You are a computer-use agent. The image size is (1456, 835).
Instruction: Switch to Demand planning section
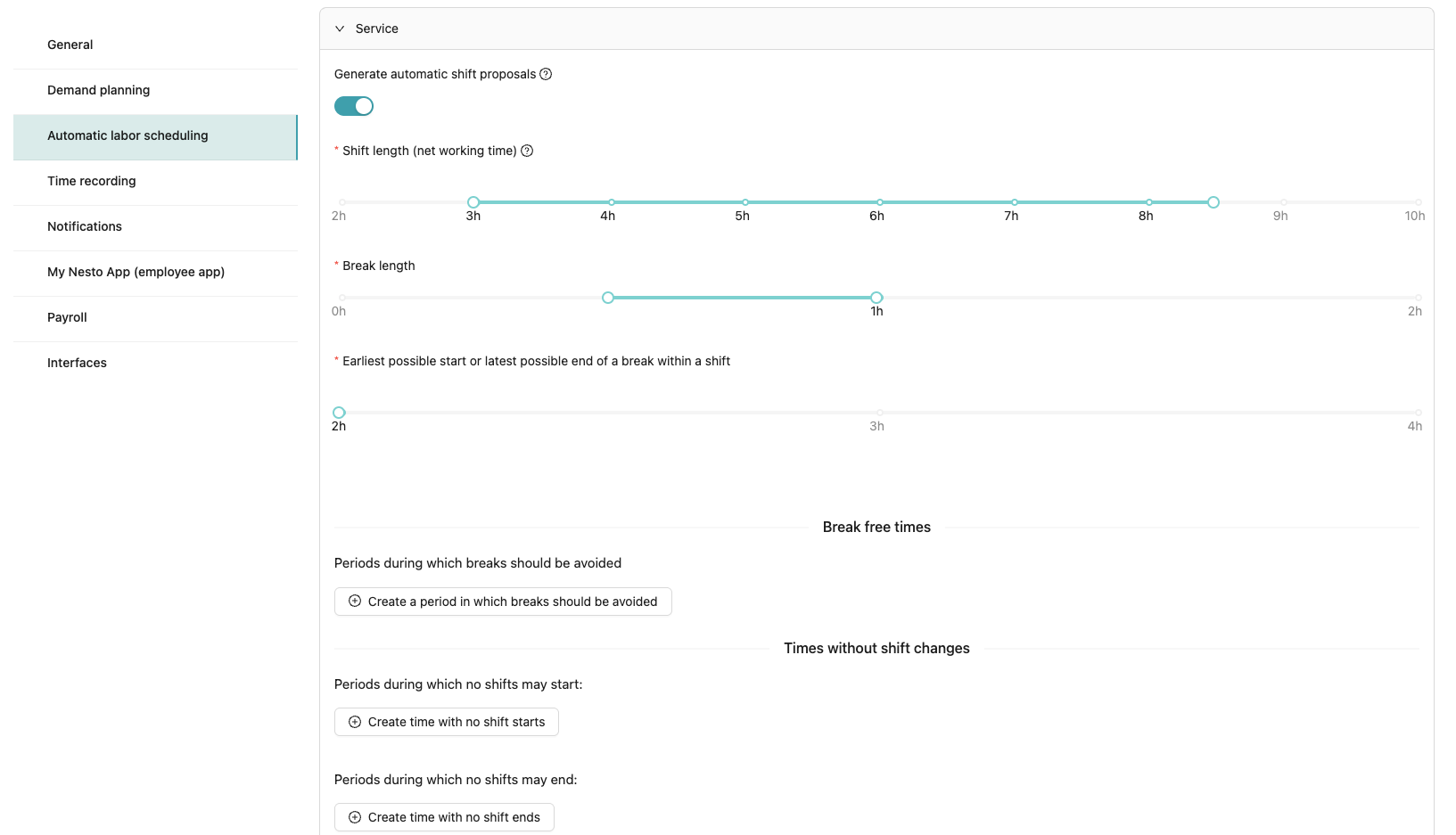point(98,90)
